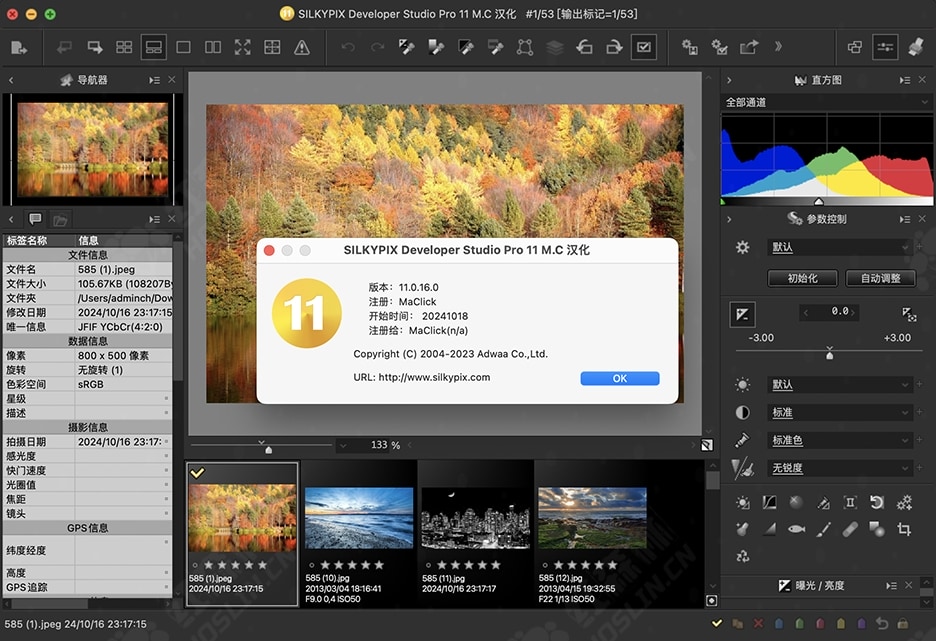Click the sharpness pencil icon
Screen dimensions: 936x641
click(x=742, y=467)
